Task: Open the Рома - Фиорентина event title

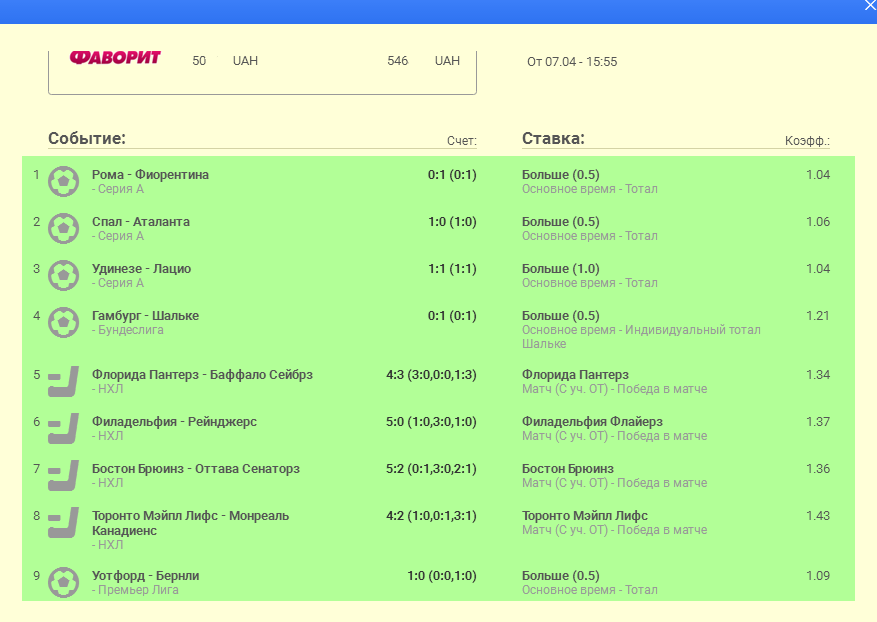Action: coord(150,174)
